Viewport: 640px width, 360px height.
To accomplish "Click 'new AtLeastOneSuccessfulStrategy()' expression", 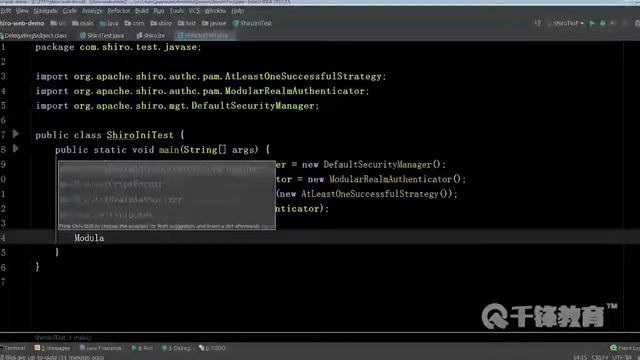I will 364,194.
